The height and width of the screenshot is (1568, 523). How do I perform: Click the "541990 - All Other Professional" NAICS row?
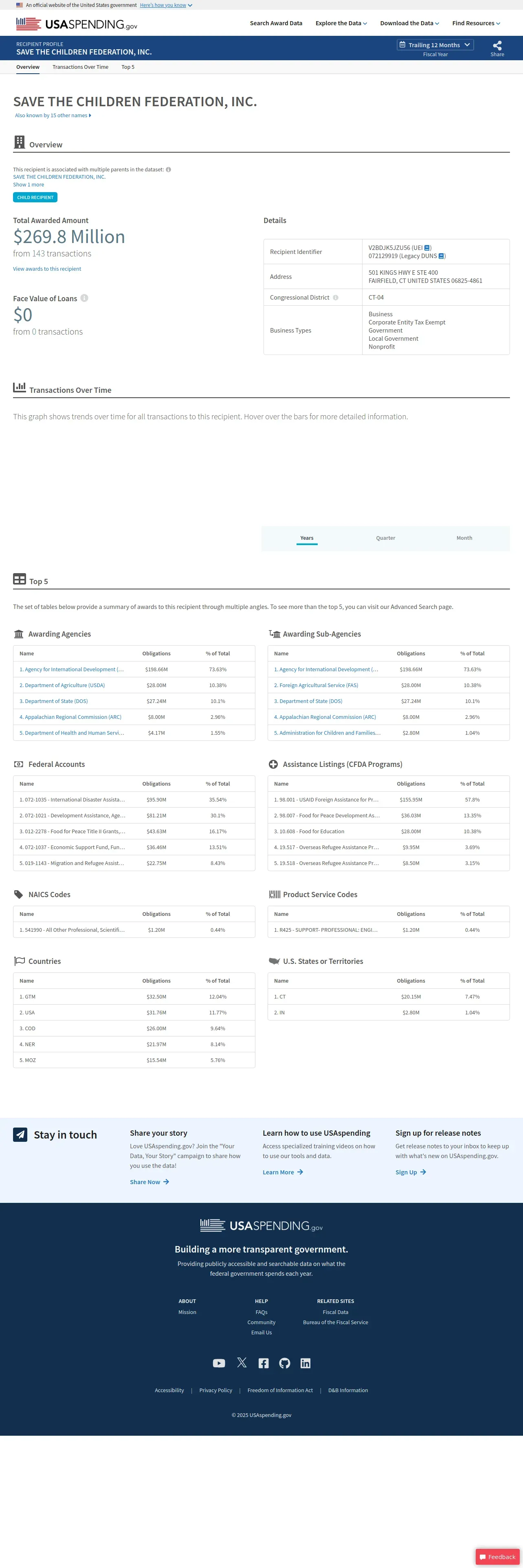tap(134, 930)
